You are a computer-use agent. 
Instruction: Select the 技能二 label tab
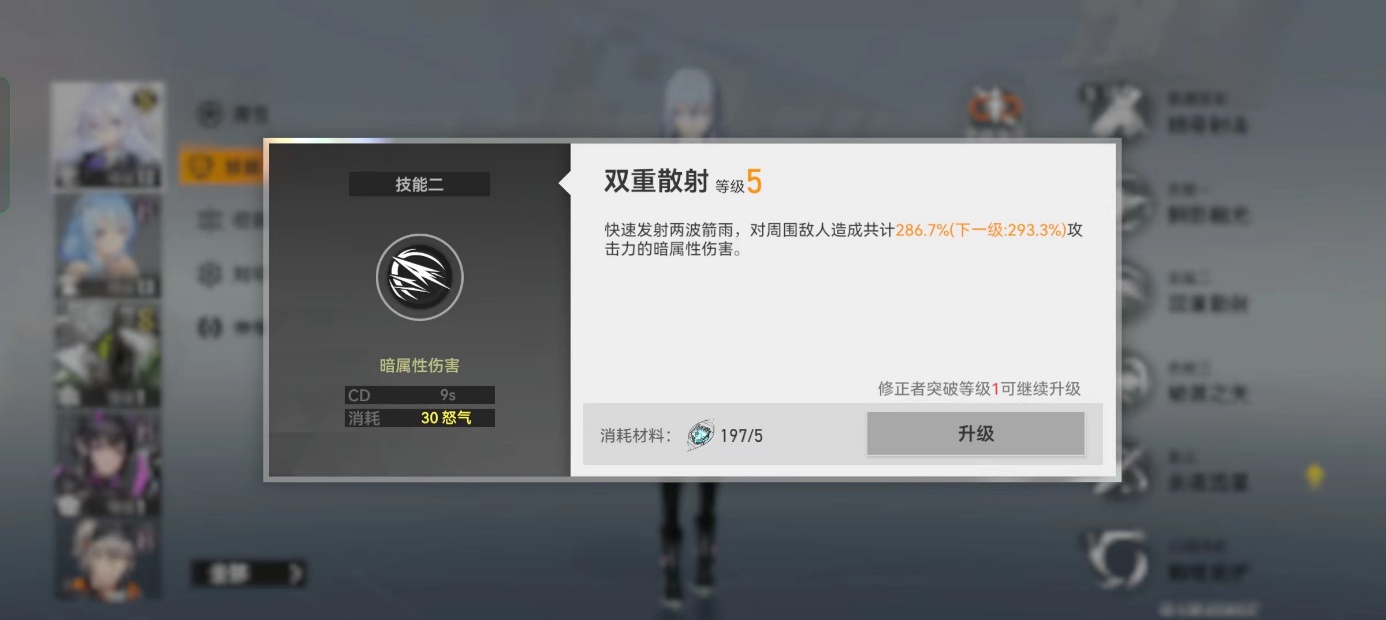pyautogui.click(x=419, y=184)
